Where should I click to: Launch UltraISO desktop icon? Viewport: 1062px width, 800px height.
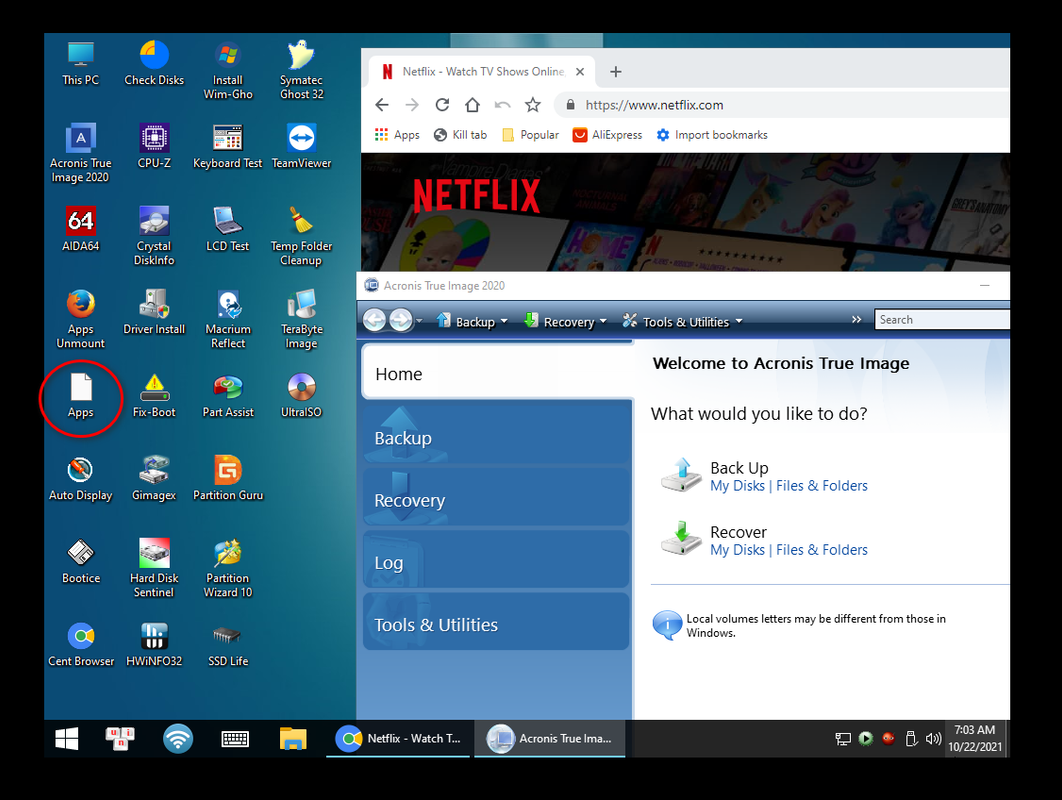[x=301, y=396]
